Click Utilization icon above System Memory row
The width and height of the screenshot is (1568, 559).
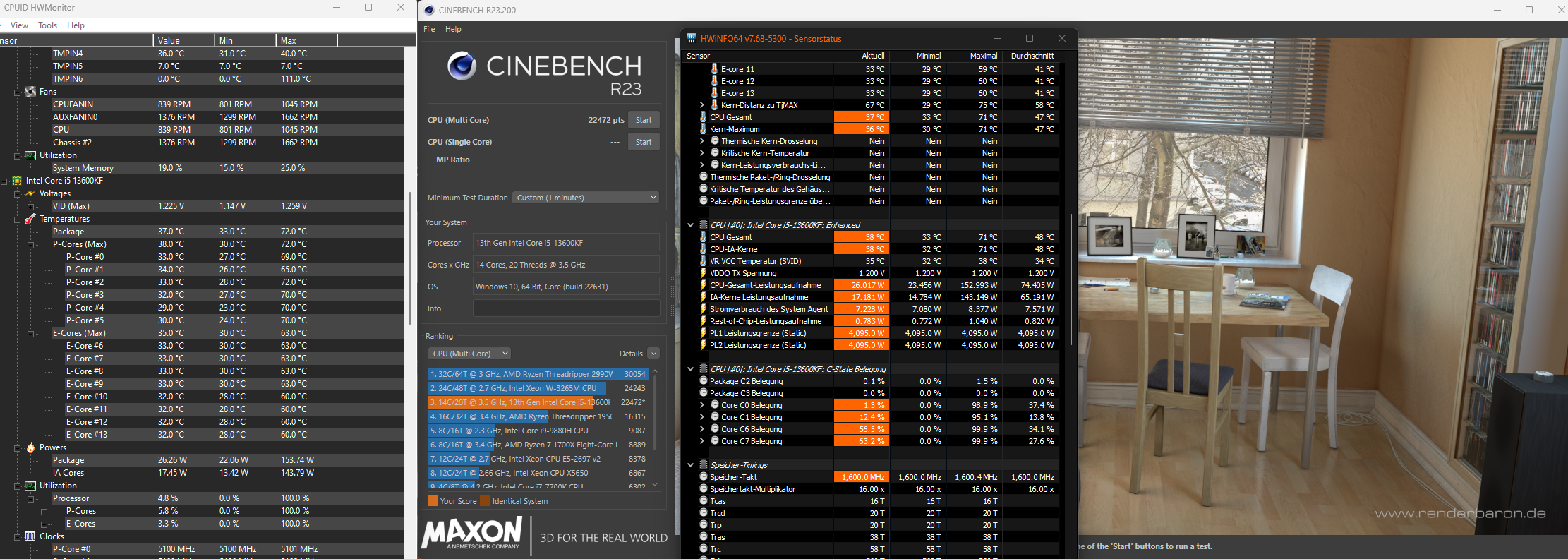30,155
